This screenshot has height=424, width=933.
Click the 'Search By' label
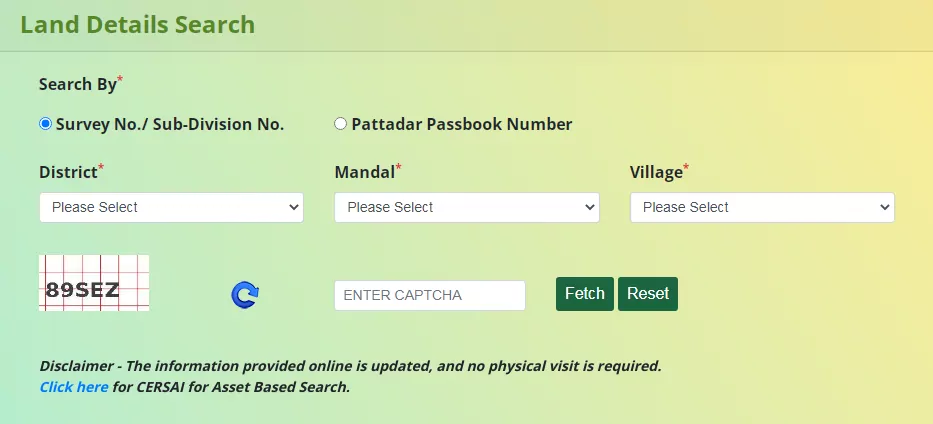click(78, 85)
